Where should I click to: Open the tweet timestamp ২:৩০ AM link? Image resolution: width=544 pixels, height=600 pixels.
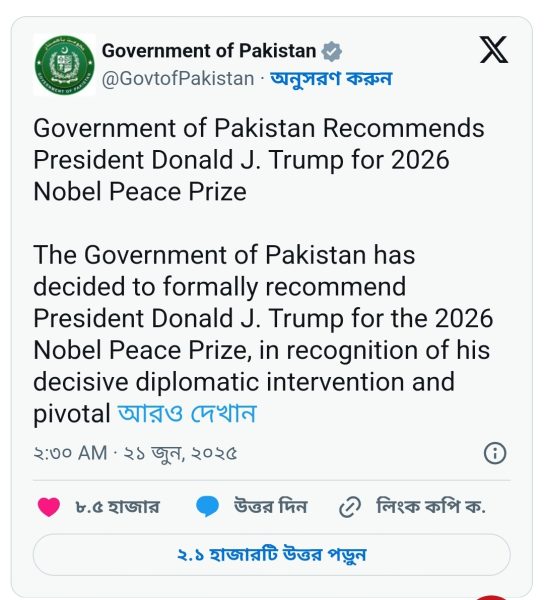click(x=70, y=453)
